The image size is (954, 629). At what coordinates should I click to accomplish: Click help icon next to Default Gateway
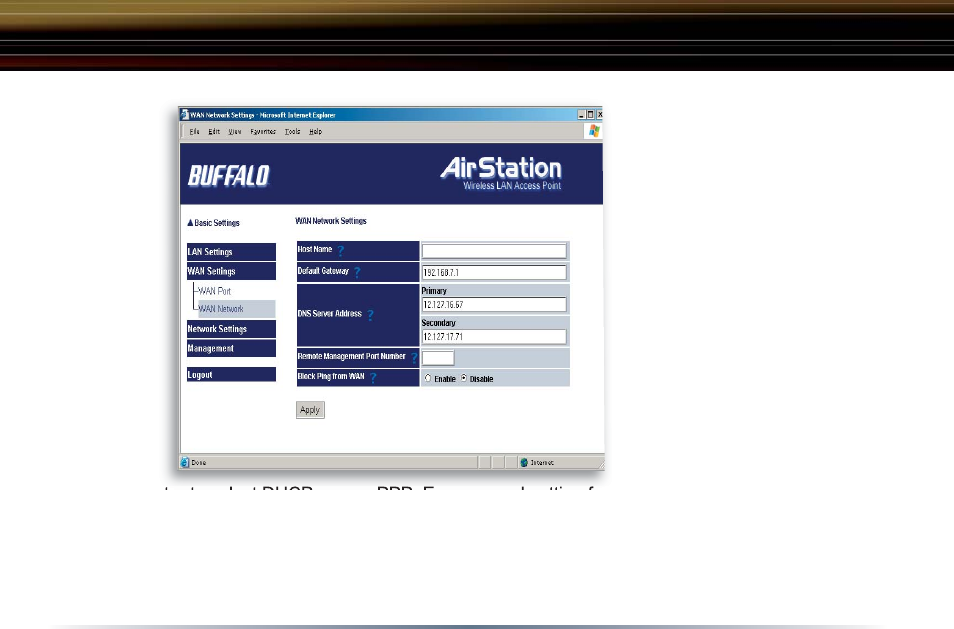(357, 272)
